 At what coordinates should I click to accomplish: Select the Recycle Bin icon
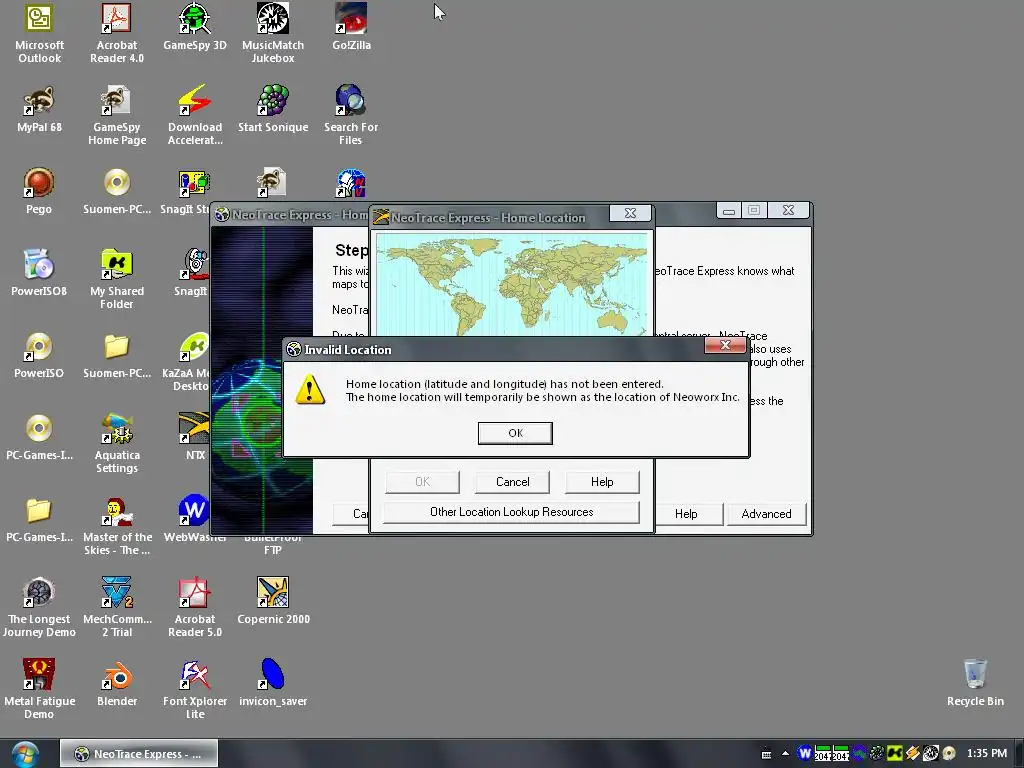click(x=975, y=683)
